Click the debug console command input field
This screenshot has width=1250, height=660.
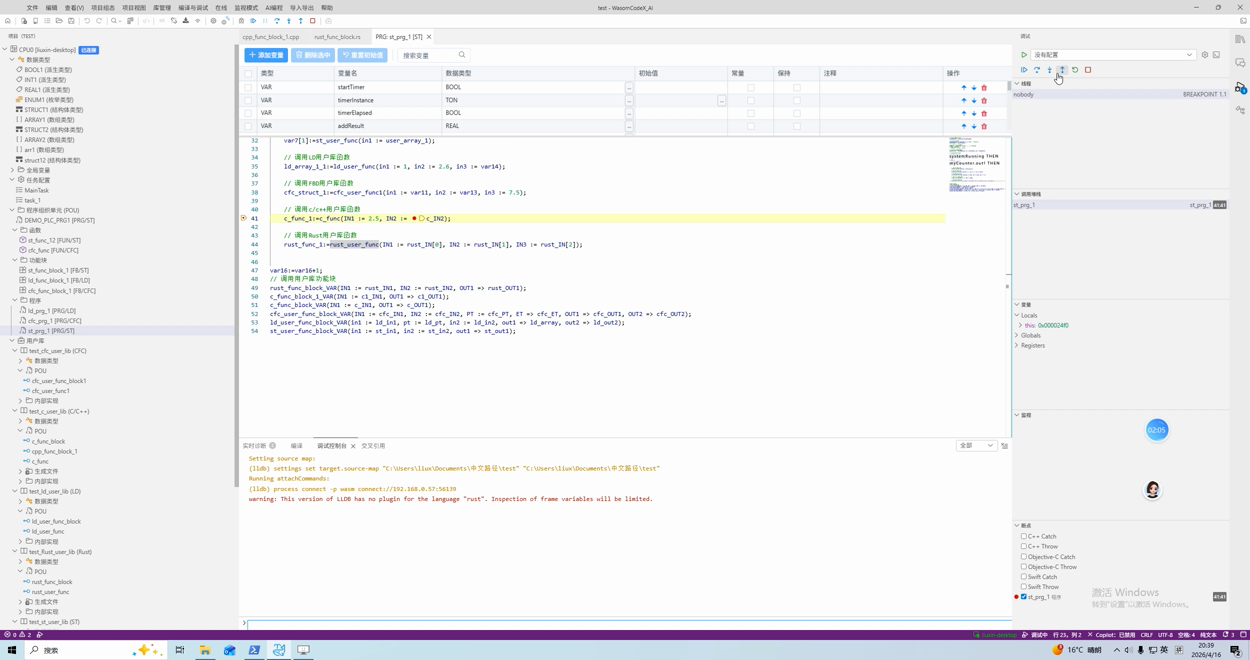(x=627, y=624)
